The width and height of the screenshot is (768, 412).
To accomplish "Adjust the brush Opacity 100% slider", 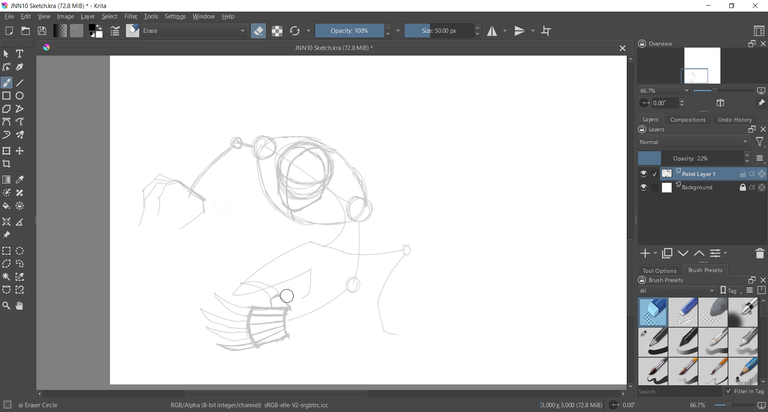I will [349, 31].
